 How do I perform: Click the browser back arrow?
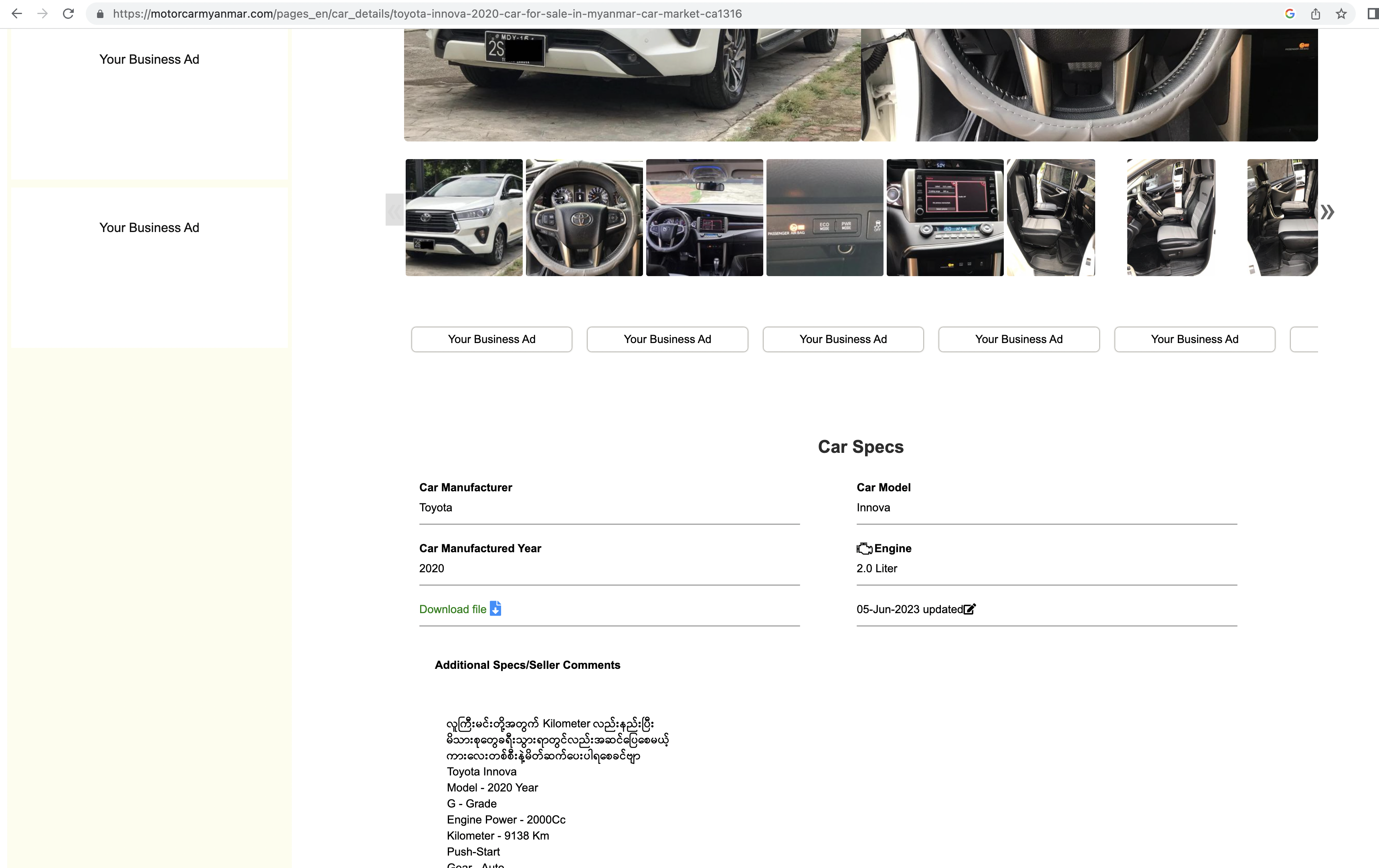point(16,14)
